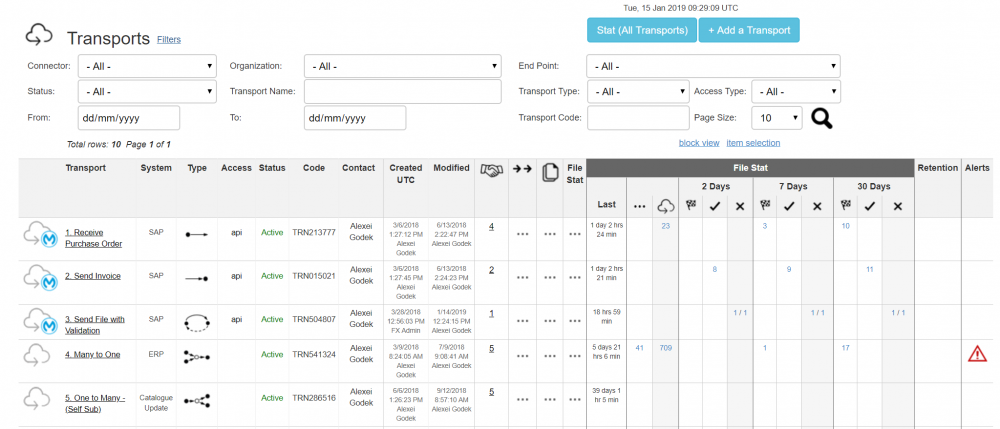The image size is (1000, 429).
Task: Switch to block view
Action: pyautogui.click(x=698, y=143)
